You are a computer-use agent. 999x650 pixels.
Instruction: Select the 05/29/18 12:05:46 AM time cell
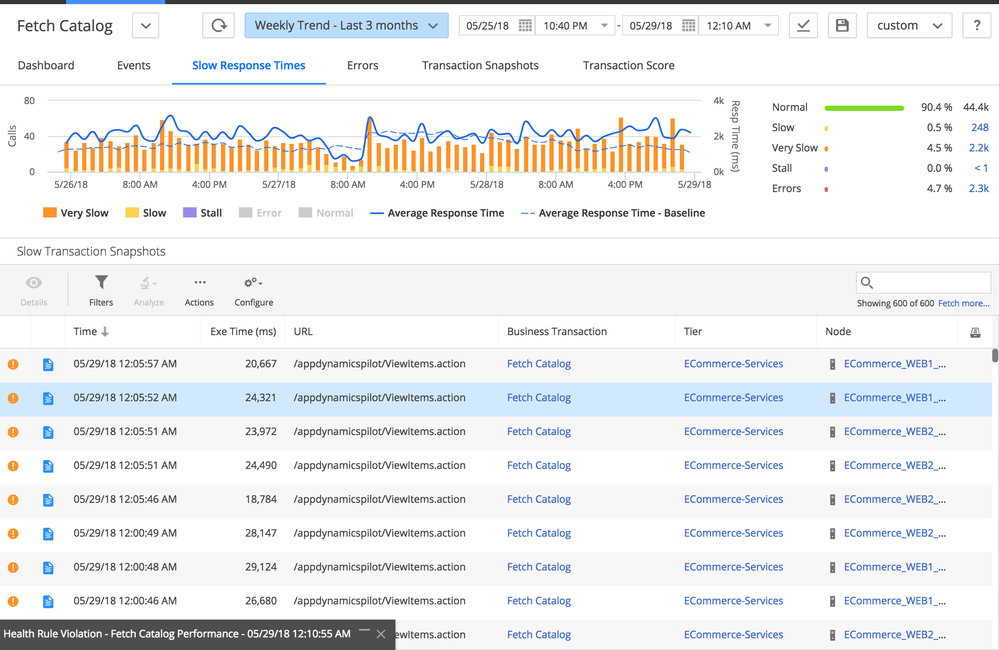click(125, 499)
